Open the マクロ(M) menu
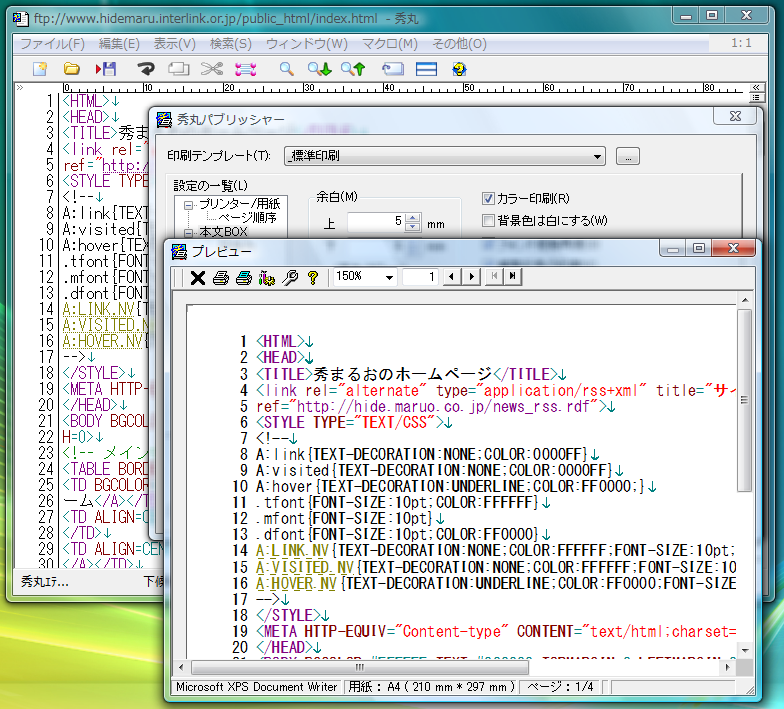 (390, 44)
